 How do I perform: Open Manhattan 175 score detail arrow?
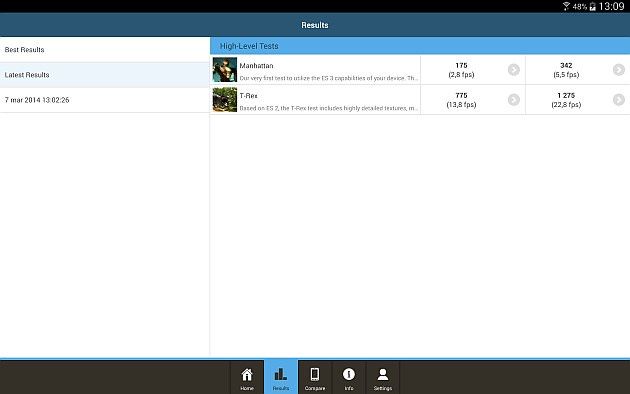(x=513, y=70)
